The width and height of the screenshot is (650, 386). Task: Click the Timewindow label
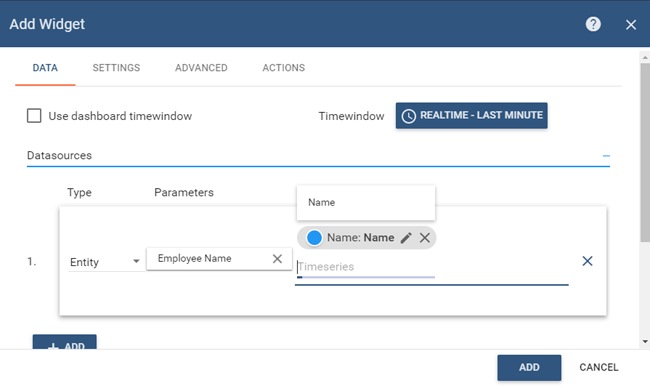point(351,116)
